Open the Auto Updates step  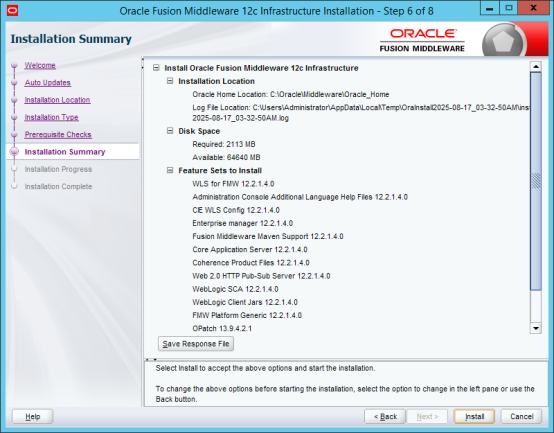(x=48, y=83)
